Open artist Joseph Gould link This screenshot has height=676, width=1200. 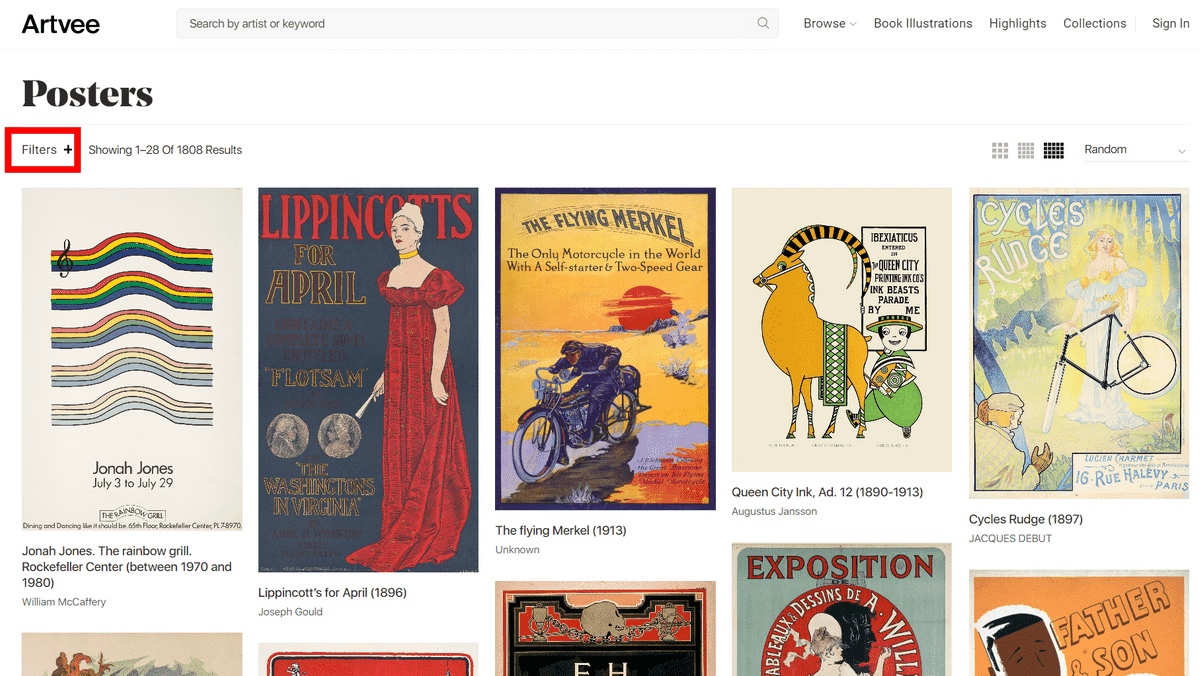[x=290, y=612]
